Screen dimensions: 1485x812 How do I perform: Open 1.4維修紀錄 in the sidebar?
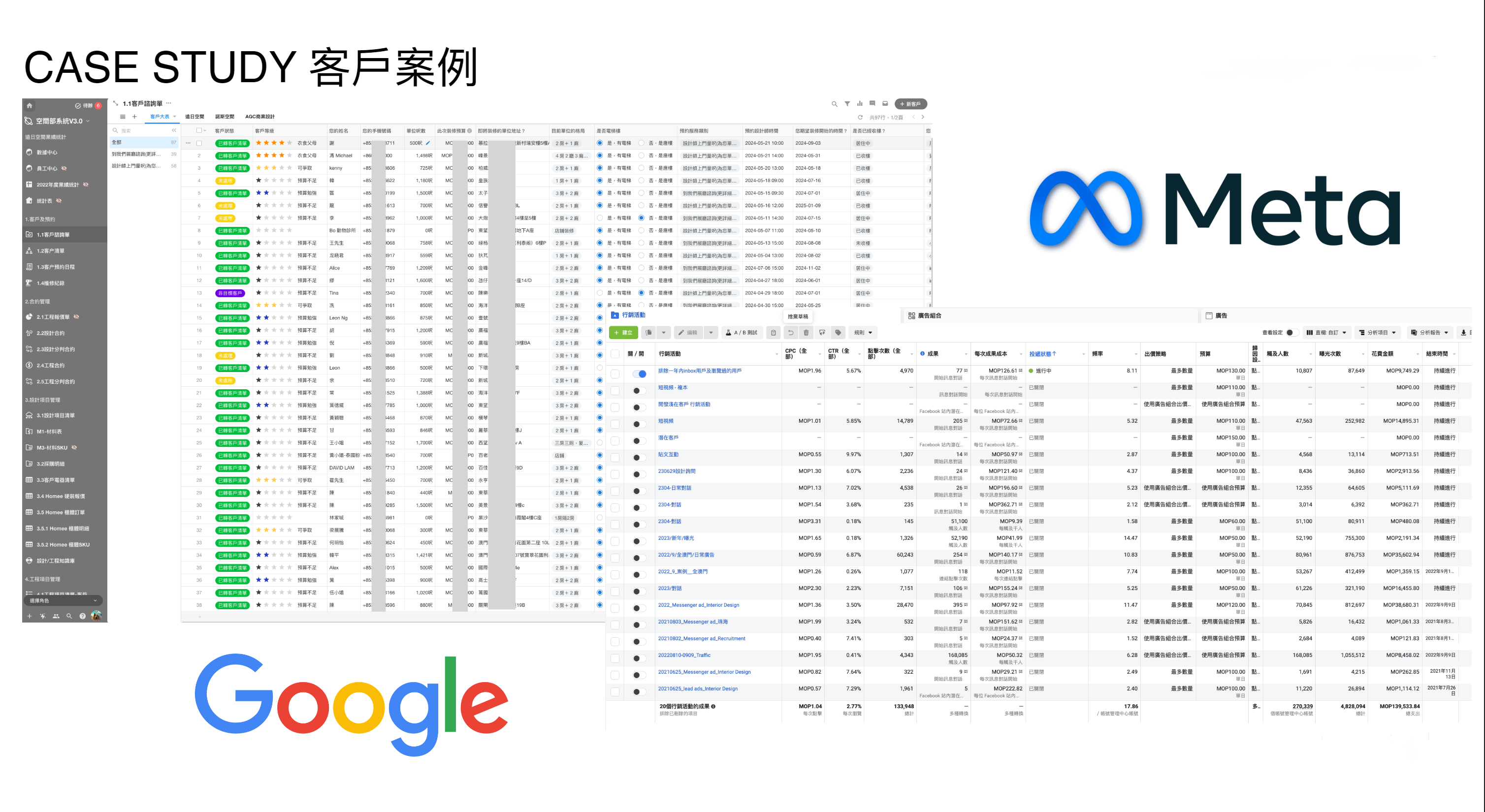[x=50, y=283]
